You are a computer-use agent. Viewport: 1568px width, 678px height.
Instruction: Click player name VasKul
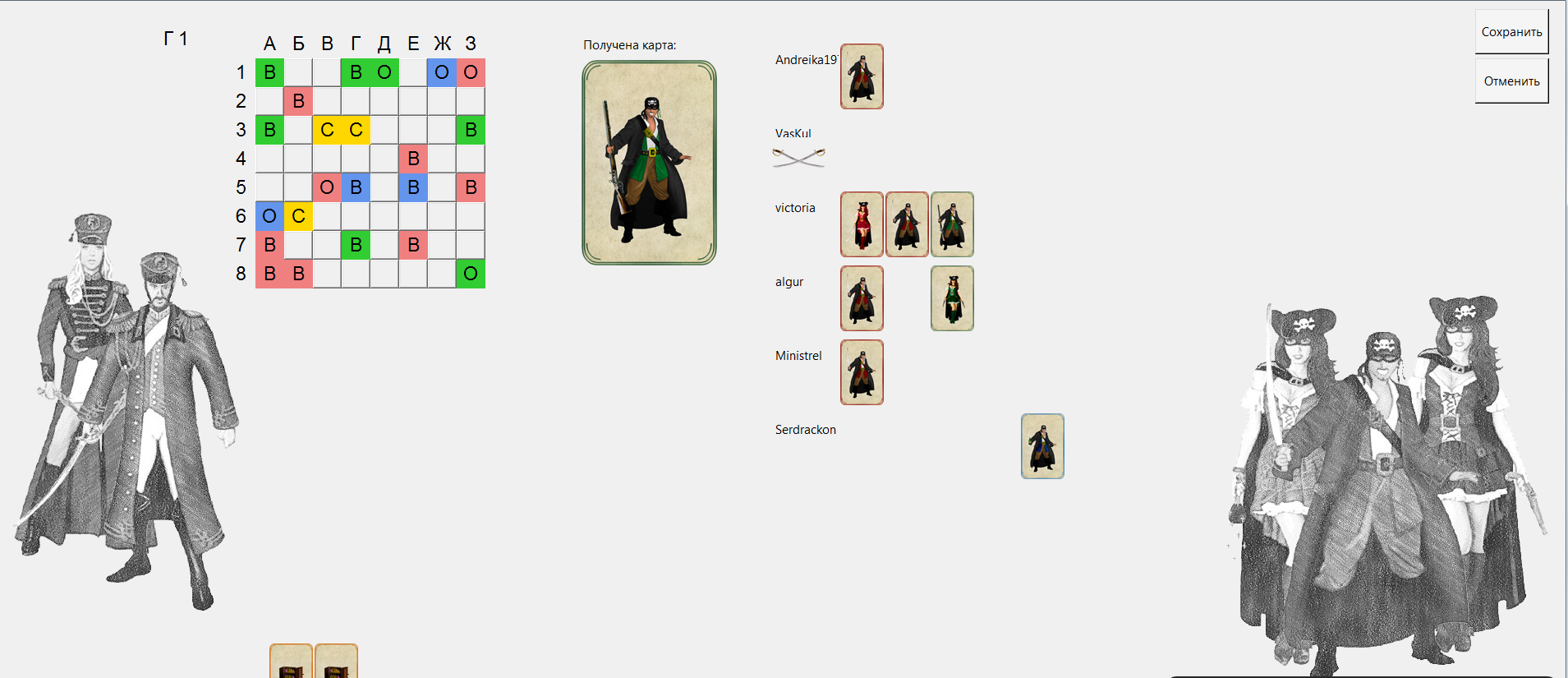pyautogui.click(x=793, y=133)
